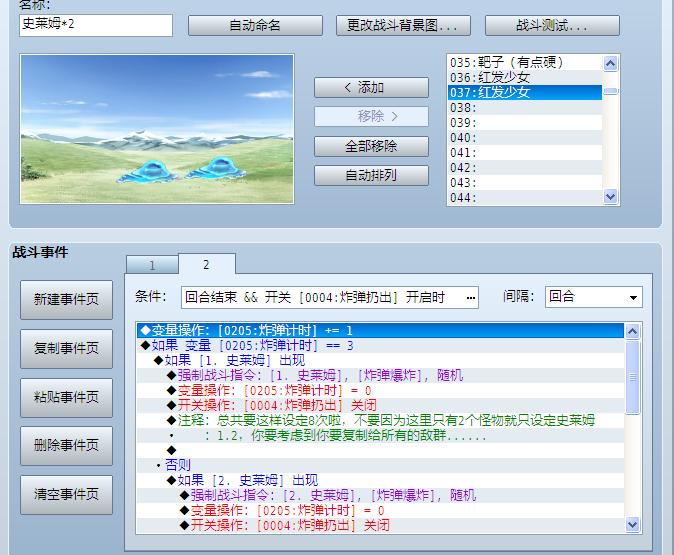Open the 间隔 dropdown showing 回合
This screenshot has width=674, height=555.
tap(594, 297)
